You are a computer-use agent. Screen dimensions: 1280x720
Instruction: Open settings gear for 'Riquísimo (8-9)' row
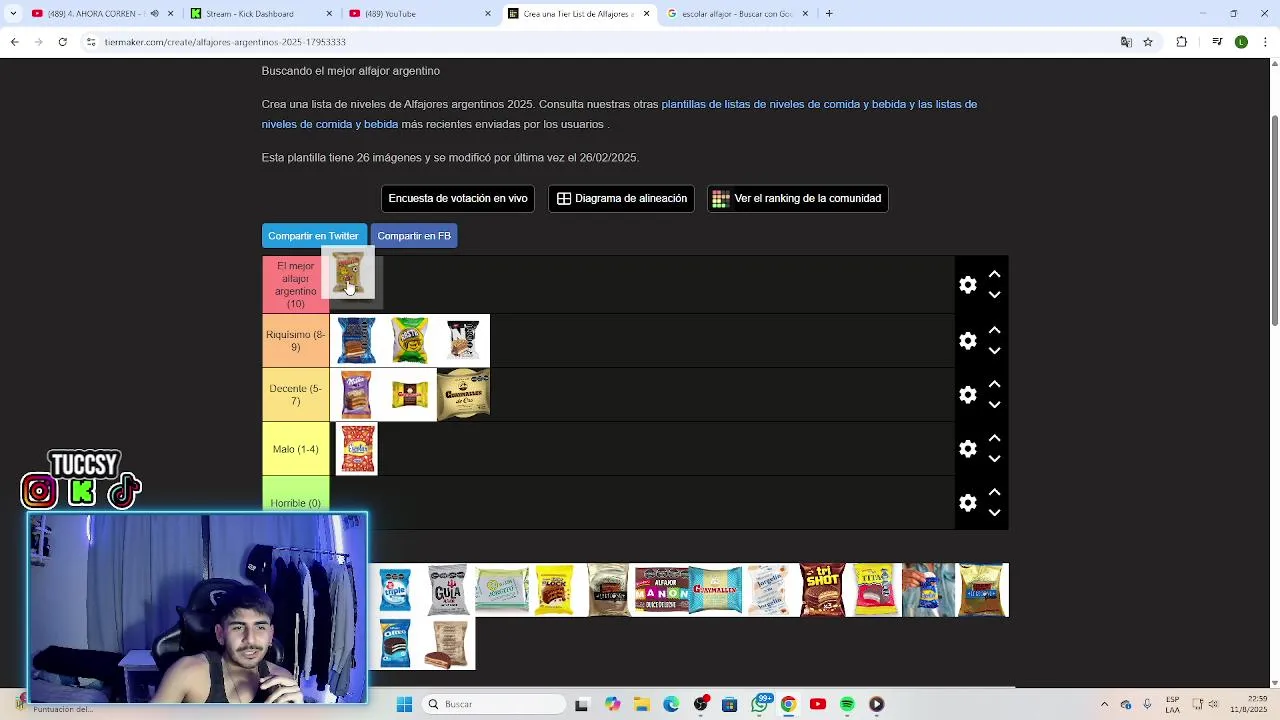pyautogui.click(x=967, y=341)
